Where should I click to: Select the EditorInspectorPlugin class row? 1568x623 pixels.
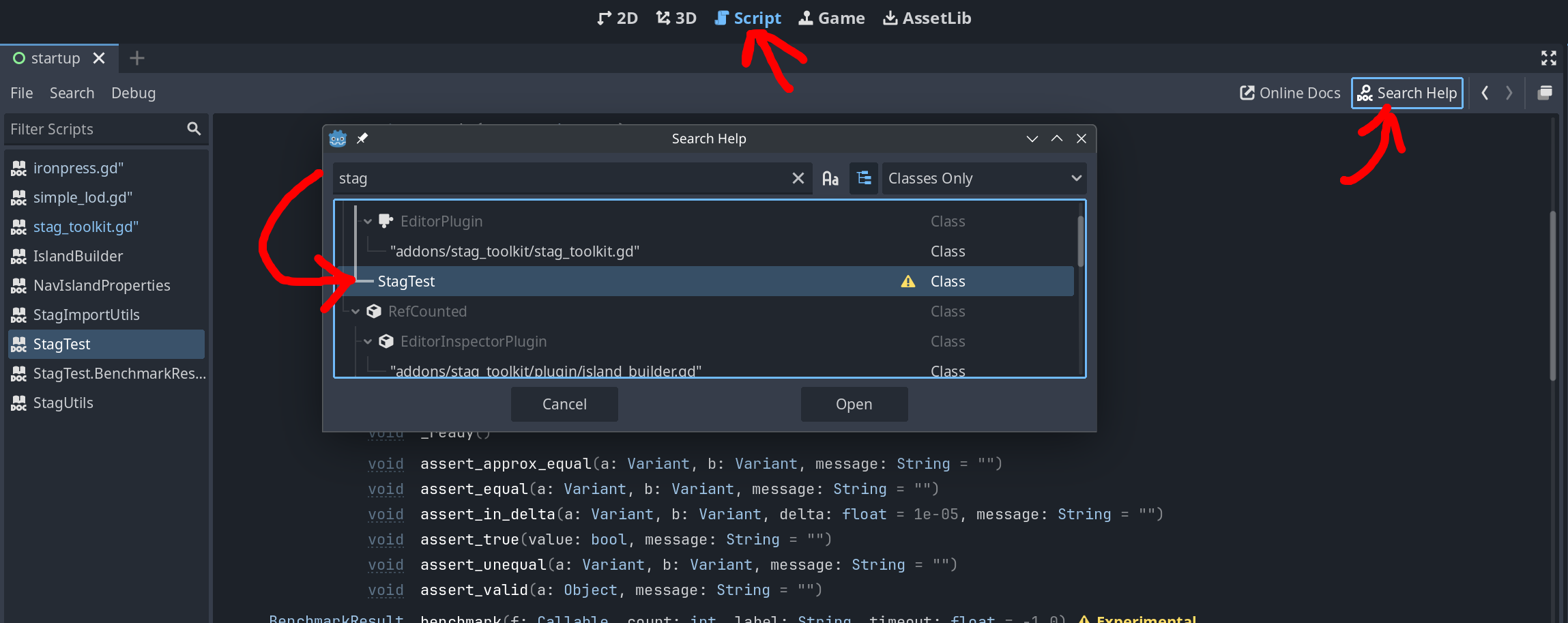tap(706, 341)
